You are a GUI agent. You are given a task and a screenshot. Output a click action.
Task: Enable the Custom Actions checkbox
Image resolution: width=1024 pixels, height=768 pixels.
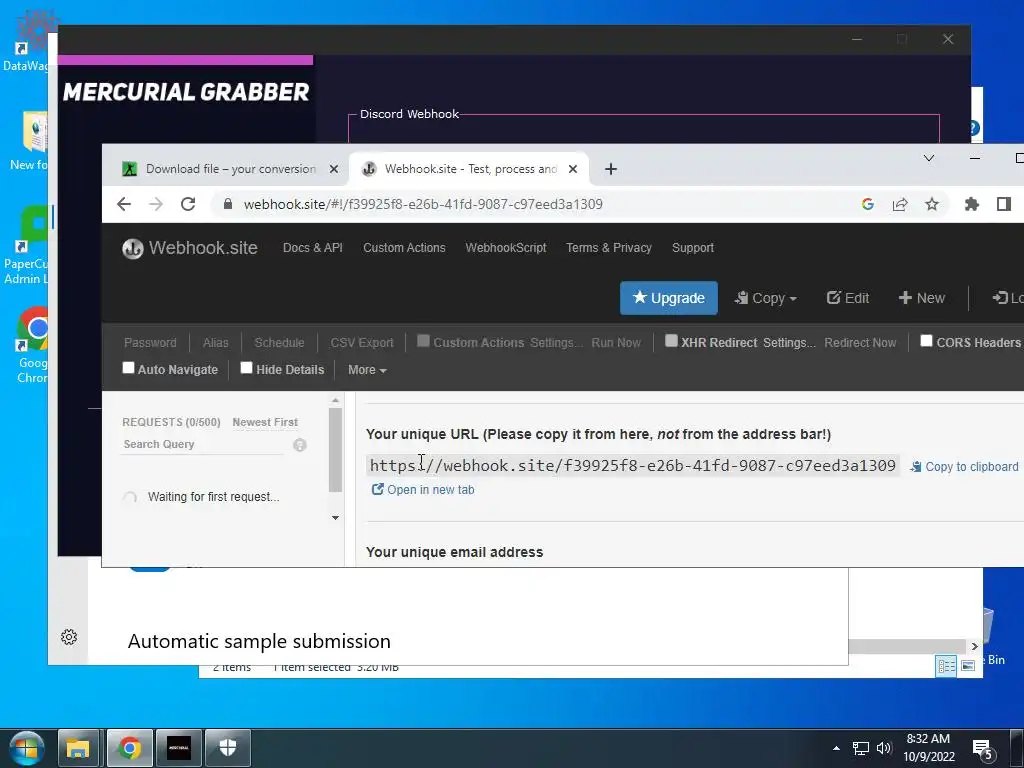[x=423, y=341]
